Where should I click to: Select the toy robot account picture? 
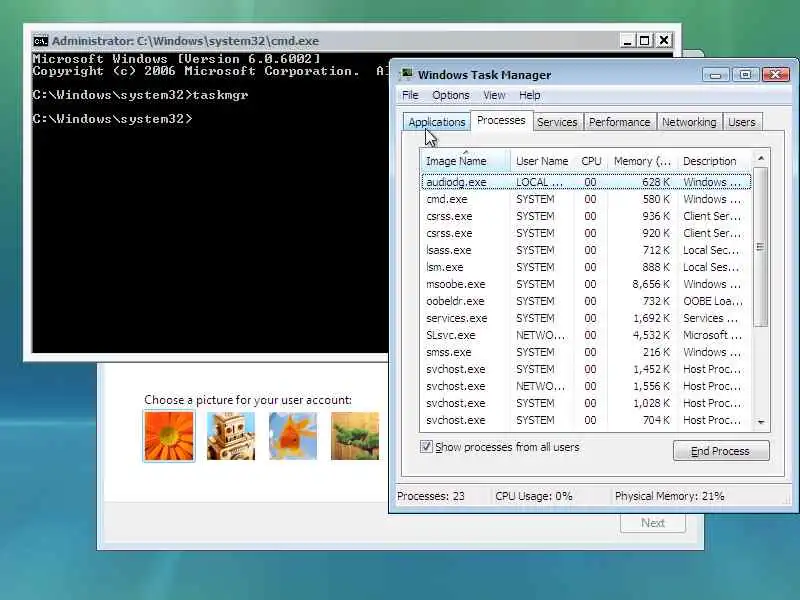[231, 436]
